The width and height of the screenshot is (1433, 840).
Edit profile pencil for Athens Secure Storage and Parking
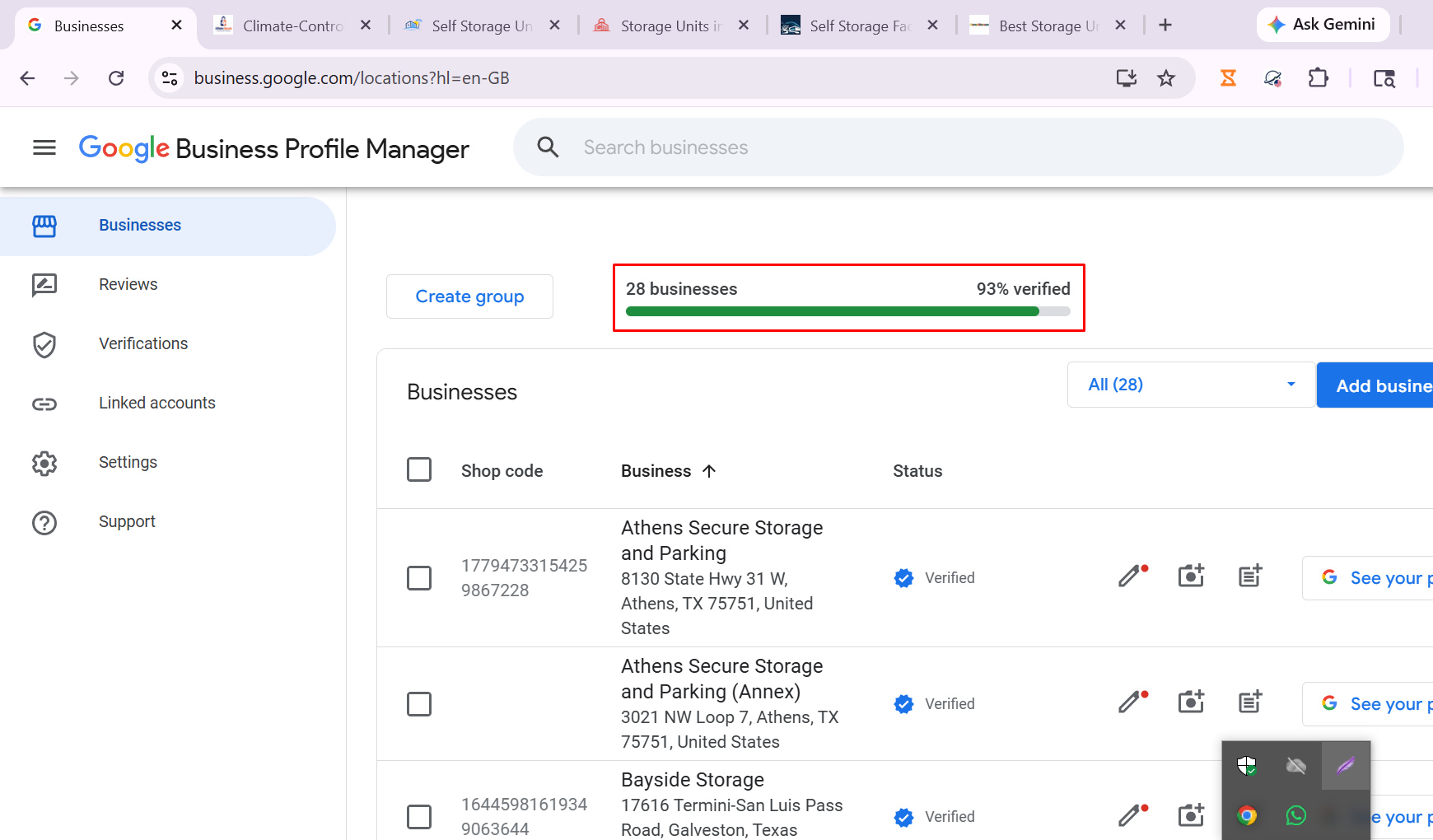tap(1132, 576)
